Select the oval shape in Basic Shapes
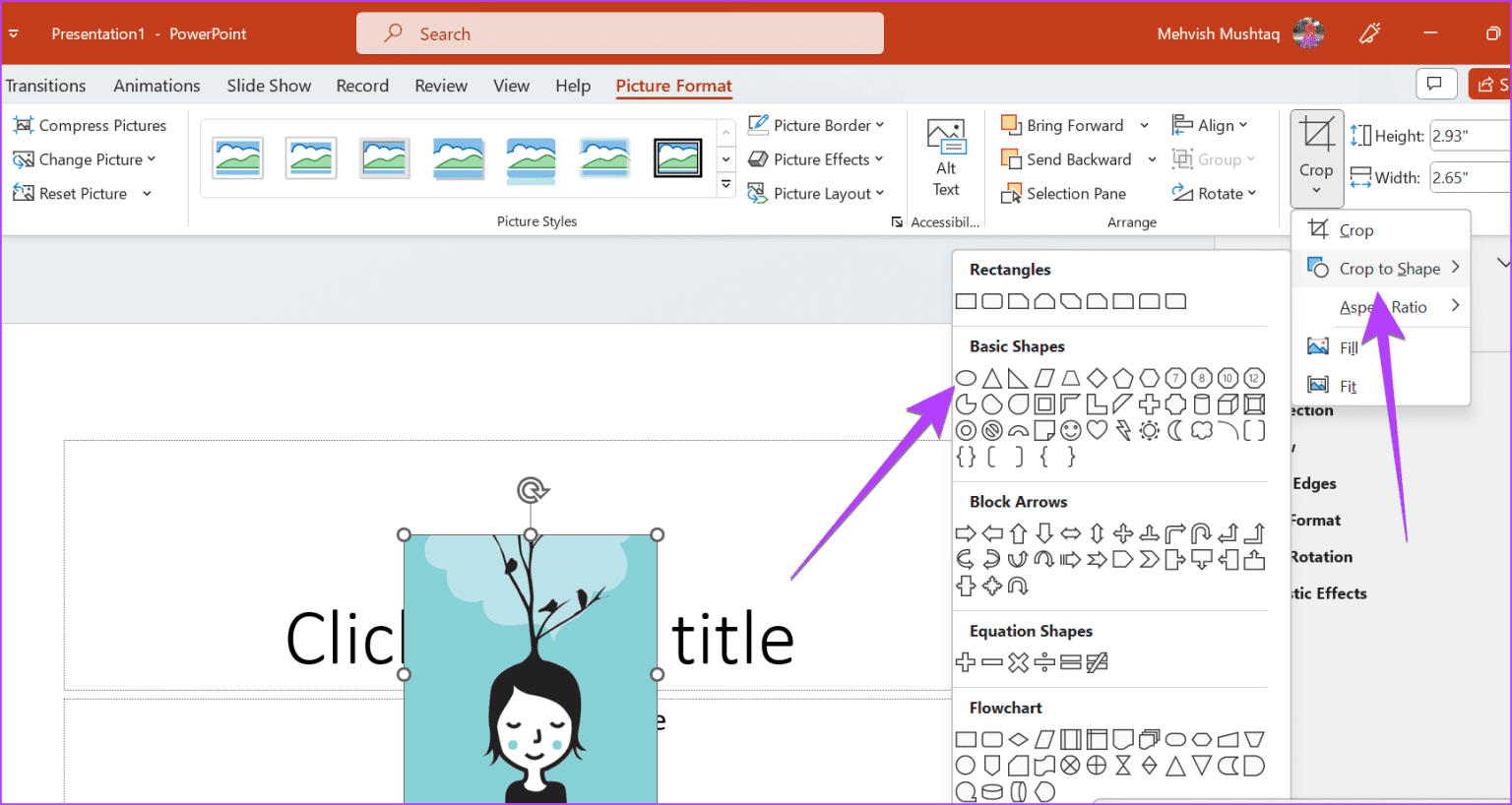This screenshot has height=805, width=1512. coord(966,378)
